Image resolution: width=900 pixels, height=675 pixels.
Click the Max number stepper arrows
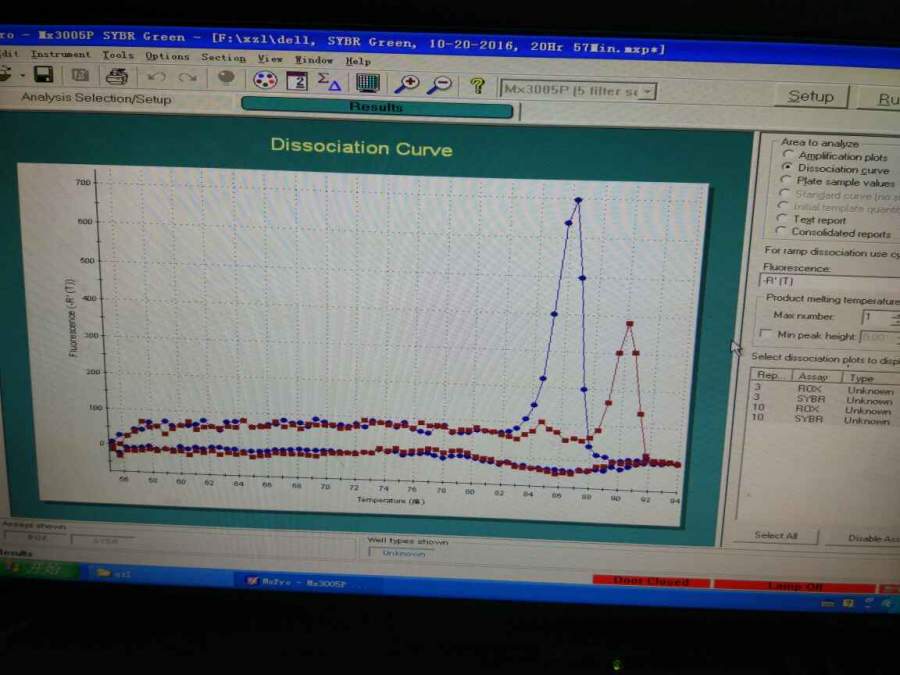point(895,318)
